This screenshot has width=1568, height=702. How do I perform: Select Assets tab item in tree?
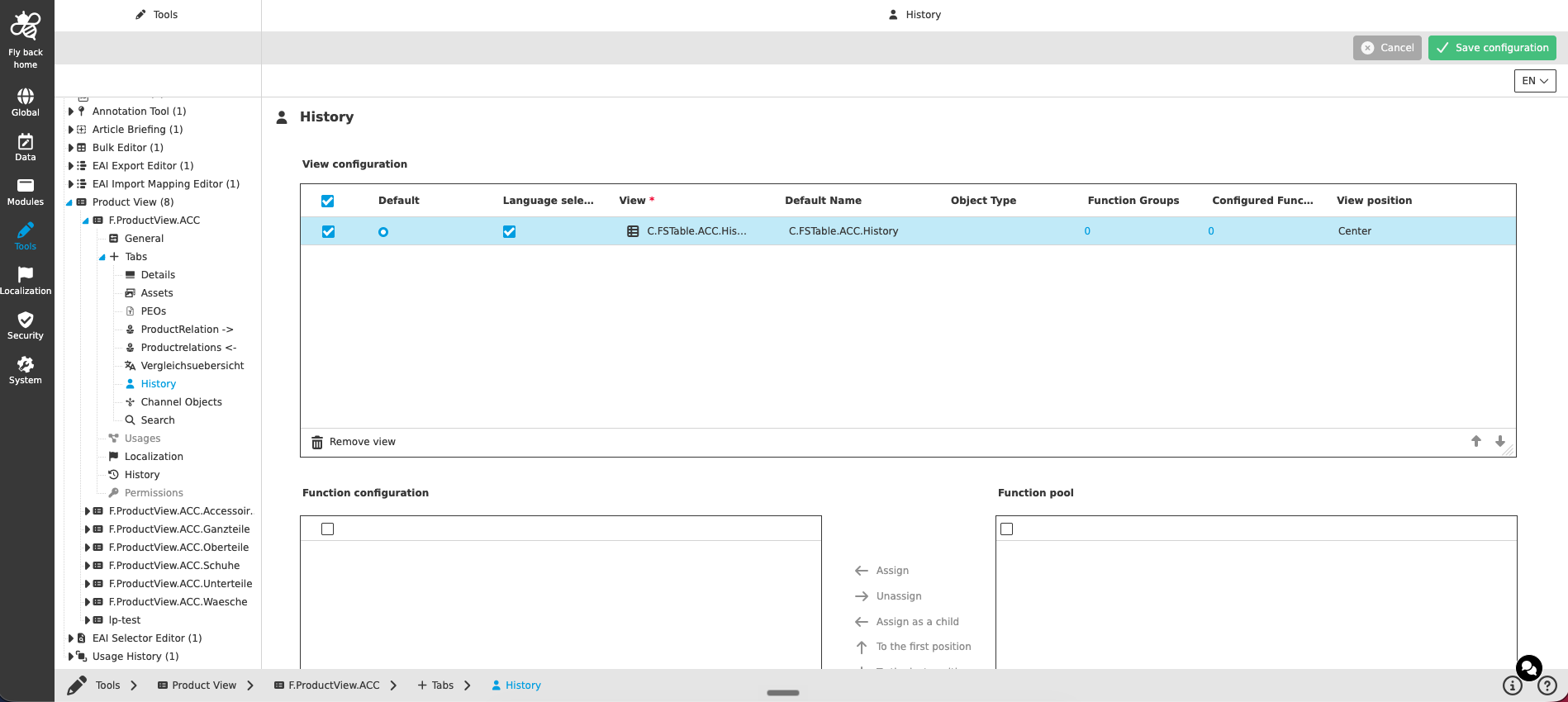(x=157, y=293)
